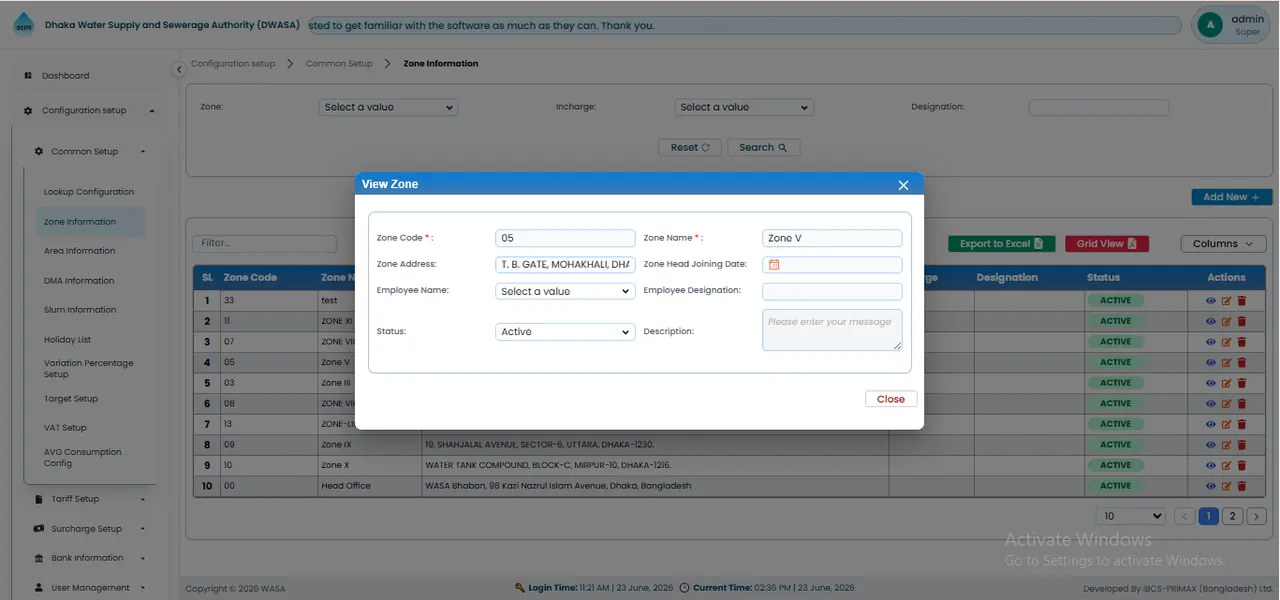The width and height of the screenshot is (1280, 600).
Task: Edit the Zone V row with the pencil icon
Action: 1227,362
